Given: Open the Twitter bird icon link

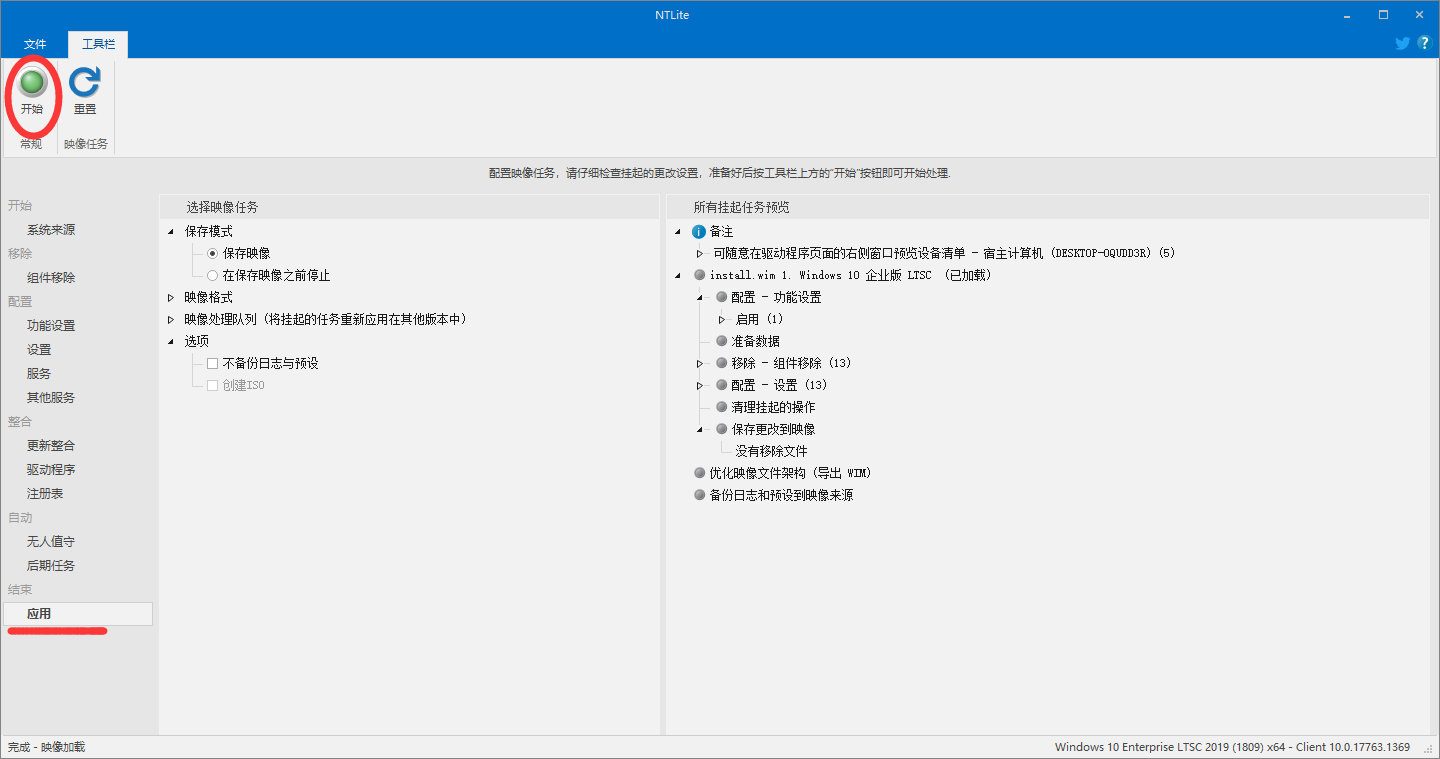Looking at the screenshot, I should coord(1403,43).
